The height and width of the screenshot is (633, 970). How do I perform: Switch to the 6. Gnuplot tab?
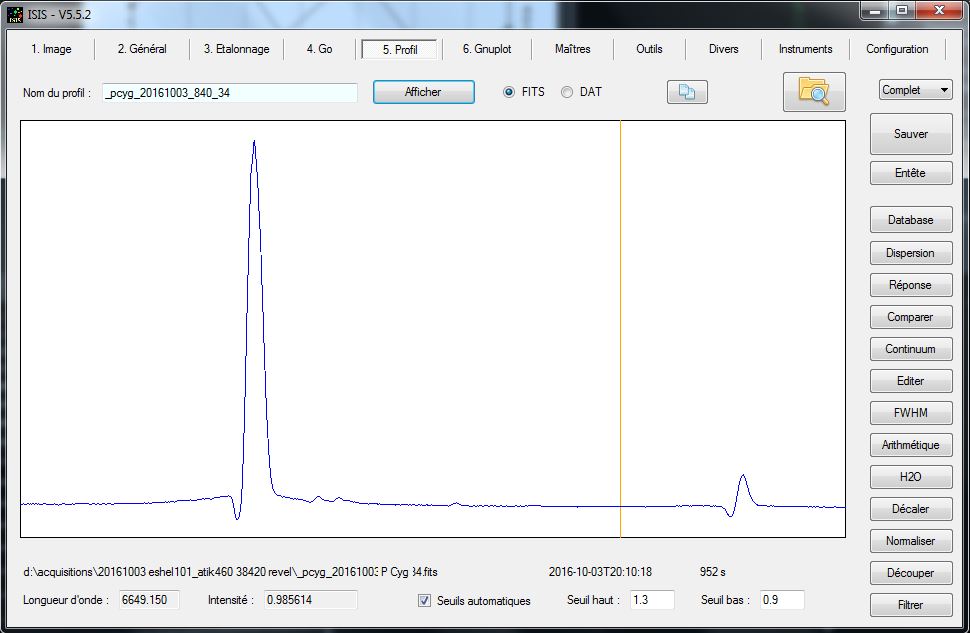click(487, 49)
